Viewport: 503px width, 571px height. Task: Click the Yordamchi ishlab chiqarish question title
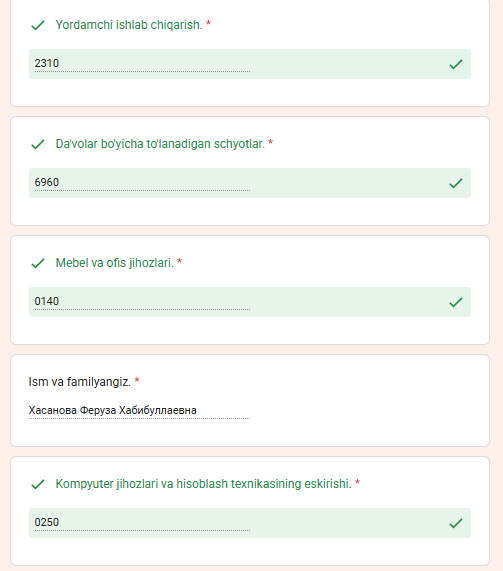(x=129, y=25)
